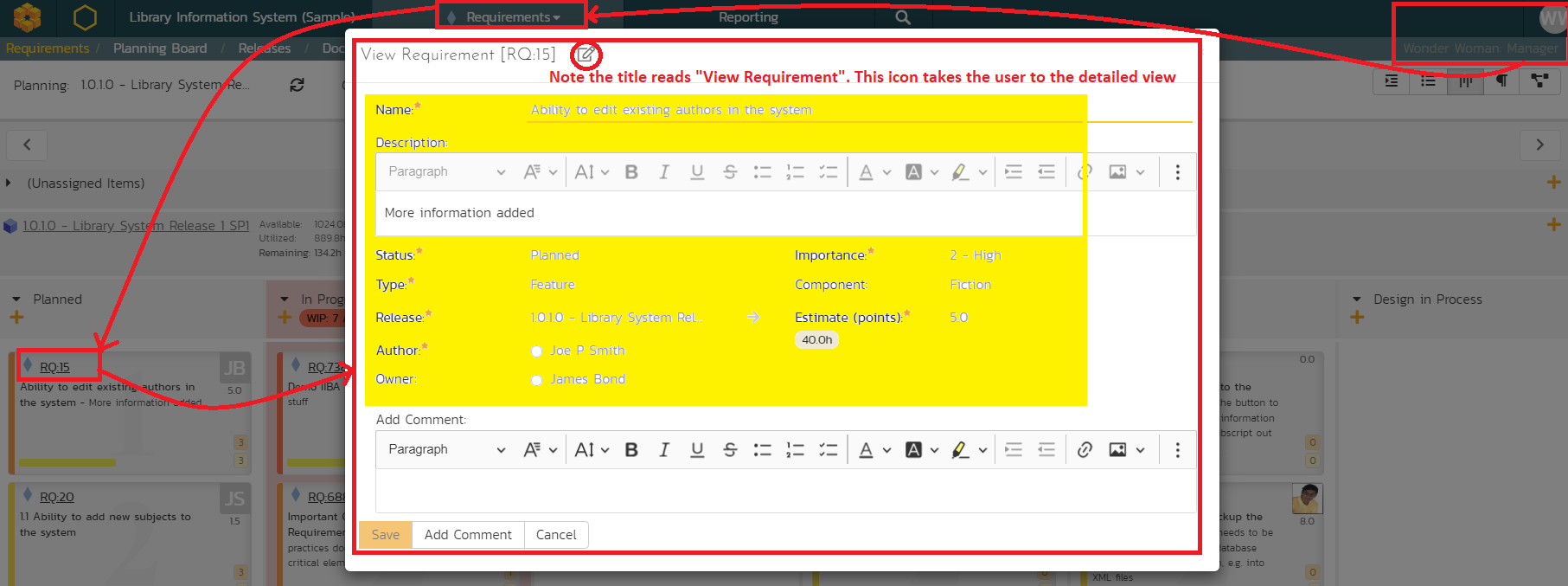Screen dimensions: 1568x586
Task: Toggle italic in Add Comment toolbar
Action: [x=663, y=449]
